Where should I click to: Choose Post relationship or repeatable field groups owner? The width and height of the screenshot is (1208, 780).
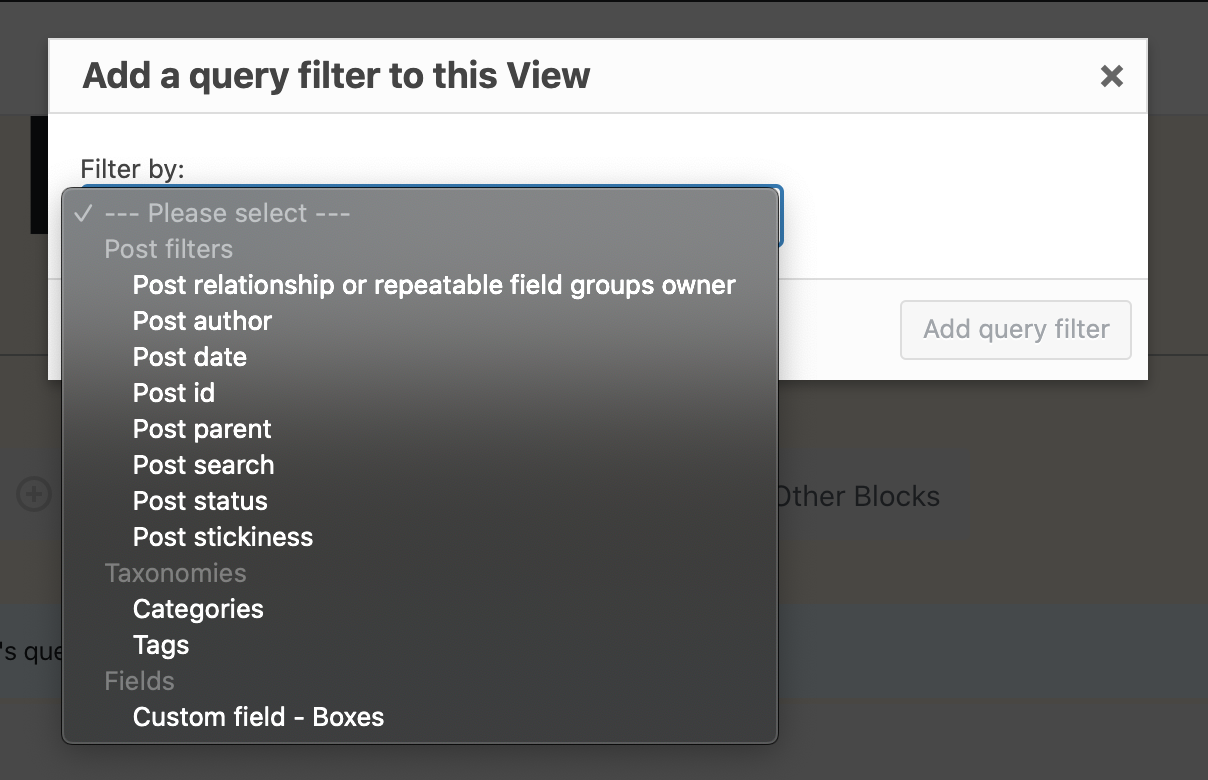434,285
